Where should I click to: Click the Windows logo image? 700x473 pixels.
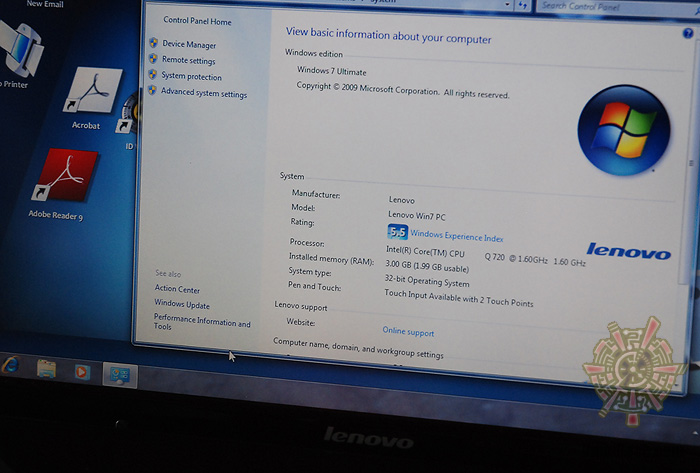[623, 130]
